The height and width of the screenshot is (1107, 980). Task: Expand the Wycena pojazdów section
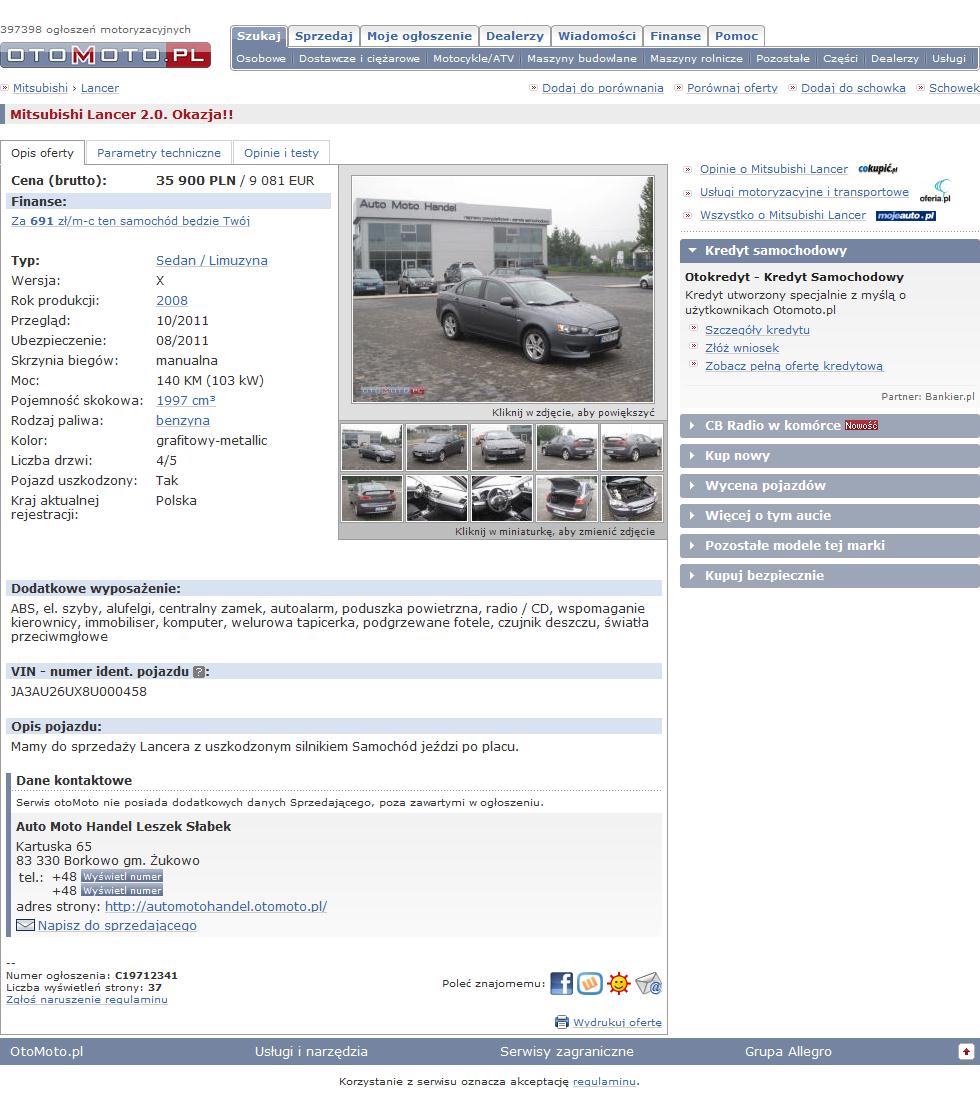pyautogui.click(x=830, y=486)
